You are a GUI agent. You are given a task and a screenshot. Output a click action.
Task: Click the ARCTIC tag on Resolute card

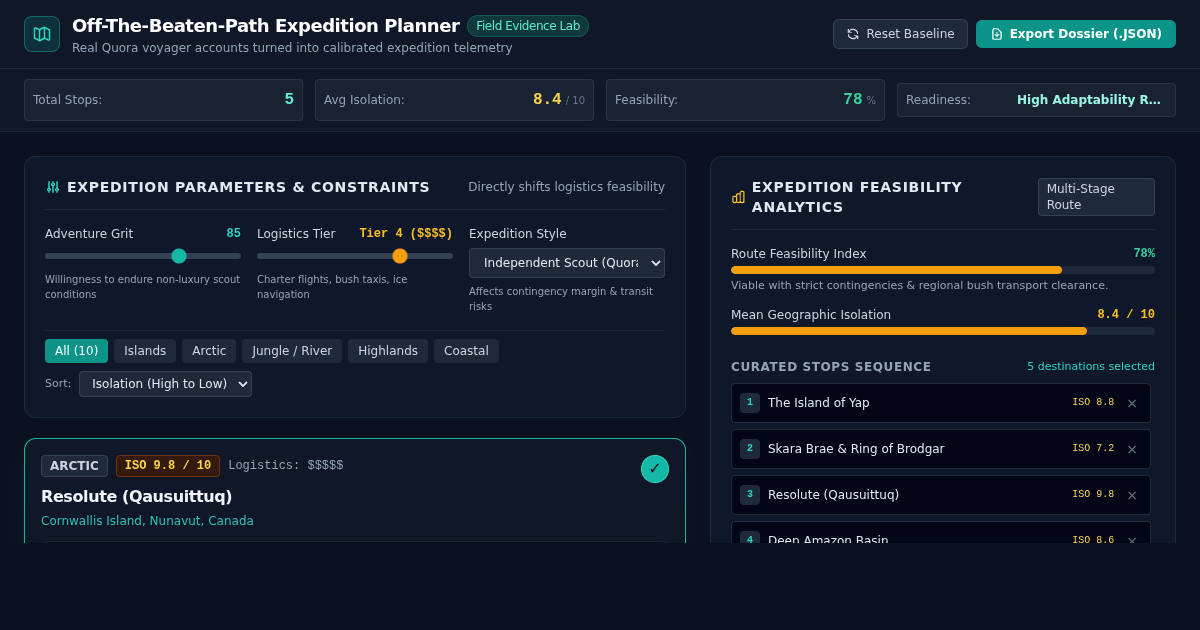[74, 466]
